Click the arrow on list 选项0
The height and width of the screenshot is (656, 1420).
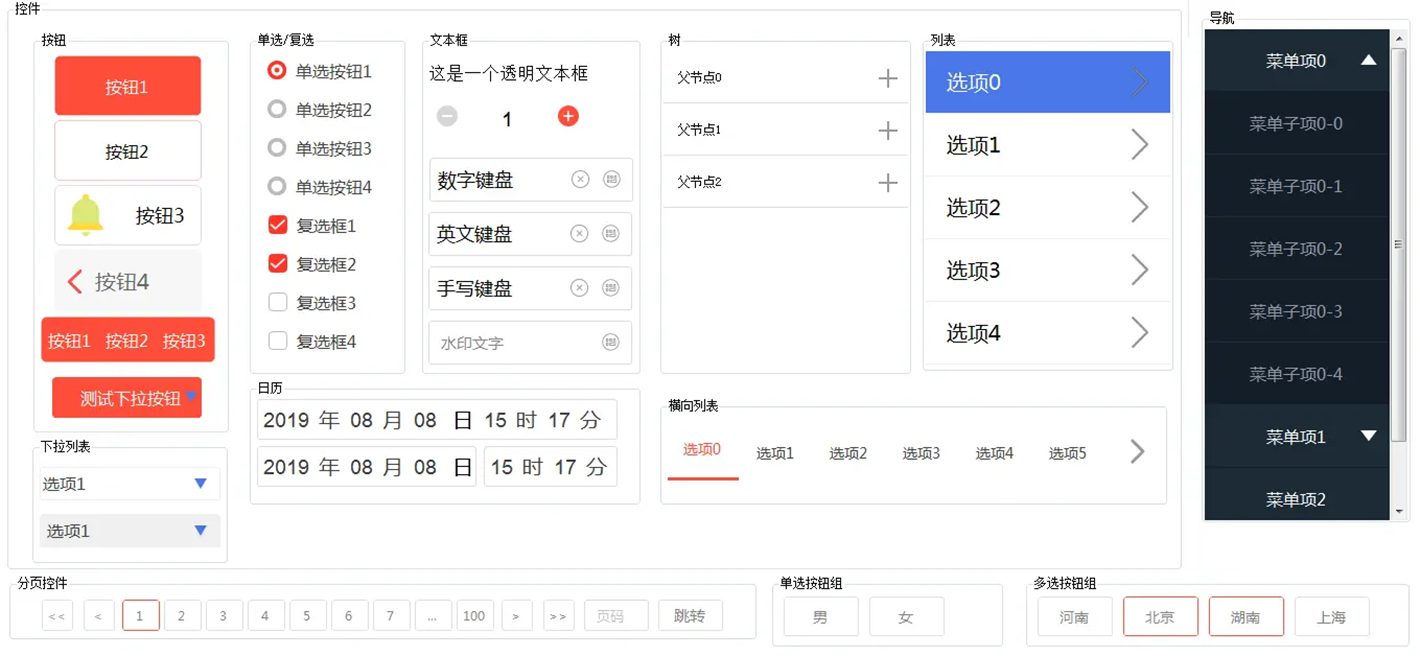coord(1140,82)
